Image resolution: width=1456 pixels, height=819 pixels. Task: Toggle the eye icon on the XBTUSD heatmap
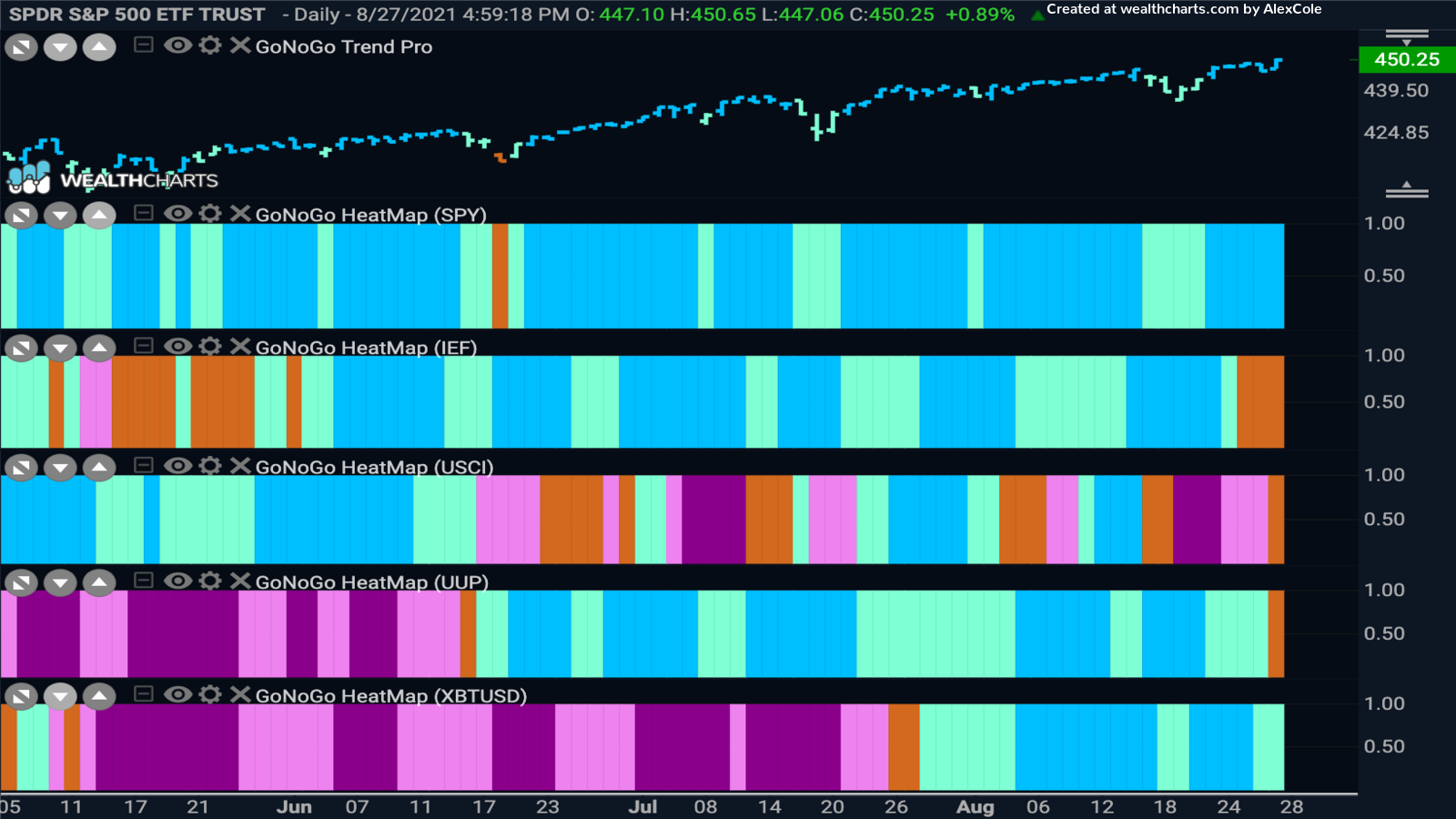pyautogui.click(x=177, y=694)
